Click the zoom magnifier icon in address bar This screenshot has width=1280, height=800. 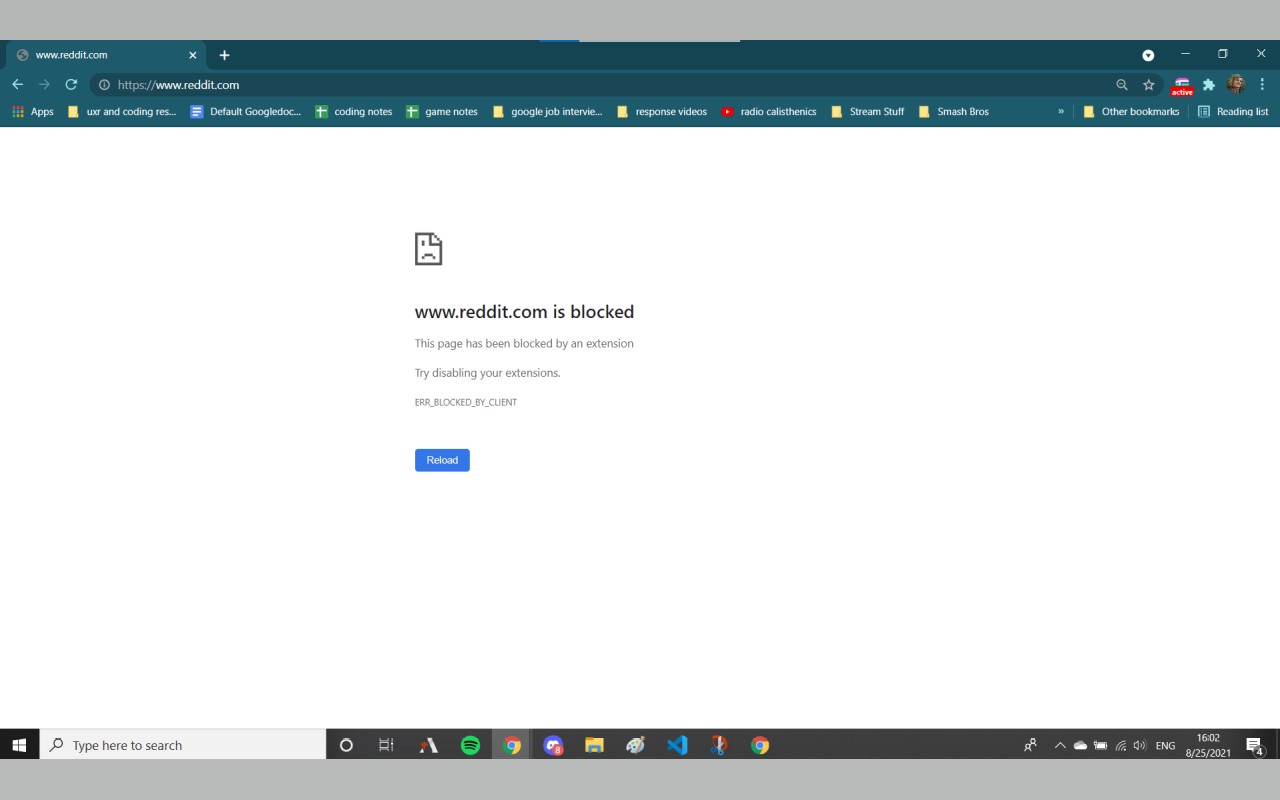[1122, 85]
